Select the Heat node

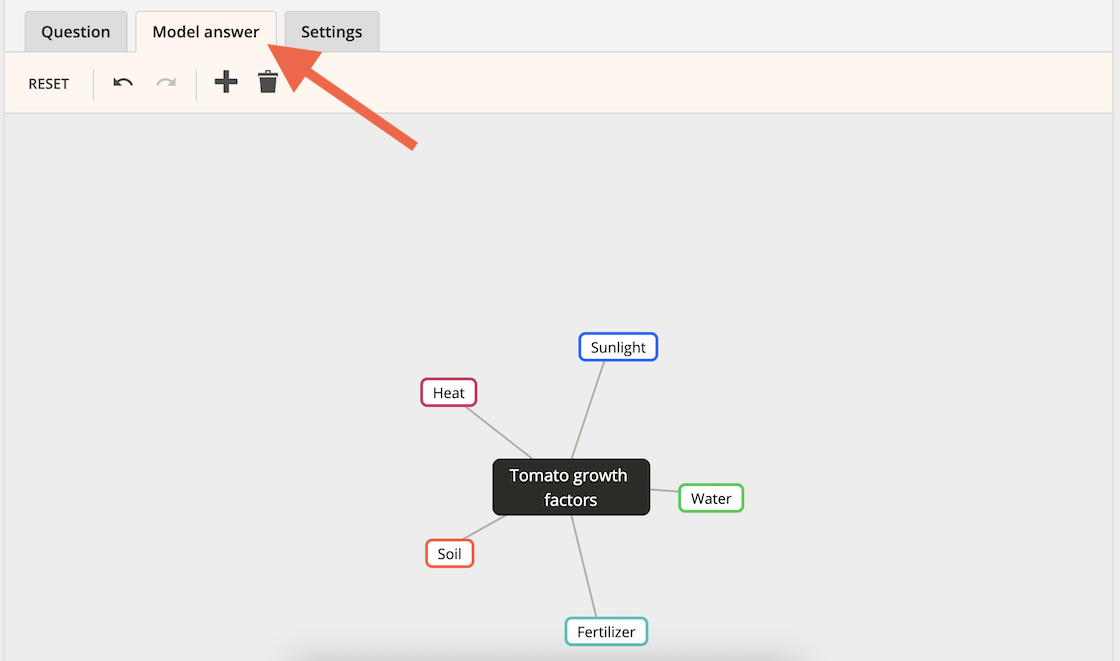449,392
